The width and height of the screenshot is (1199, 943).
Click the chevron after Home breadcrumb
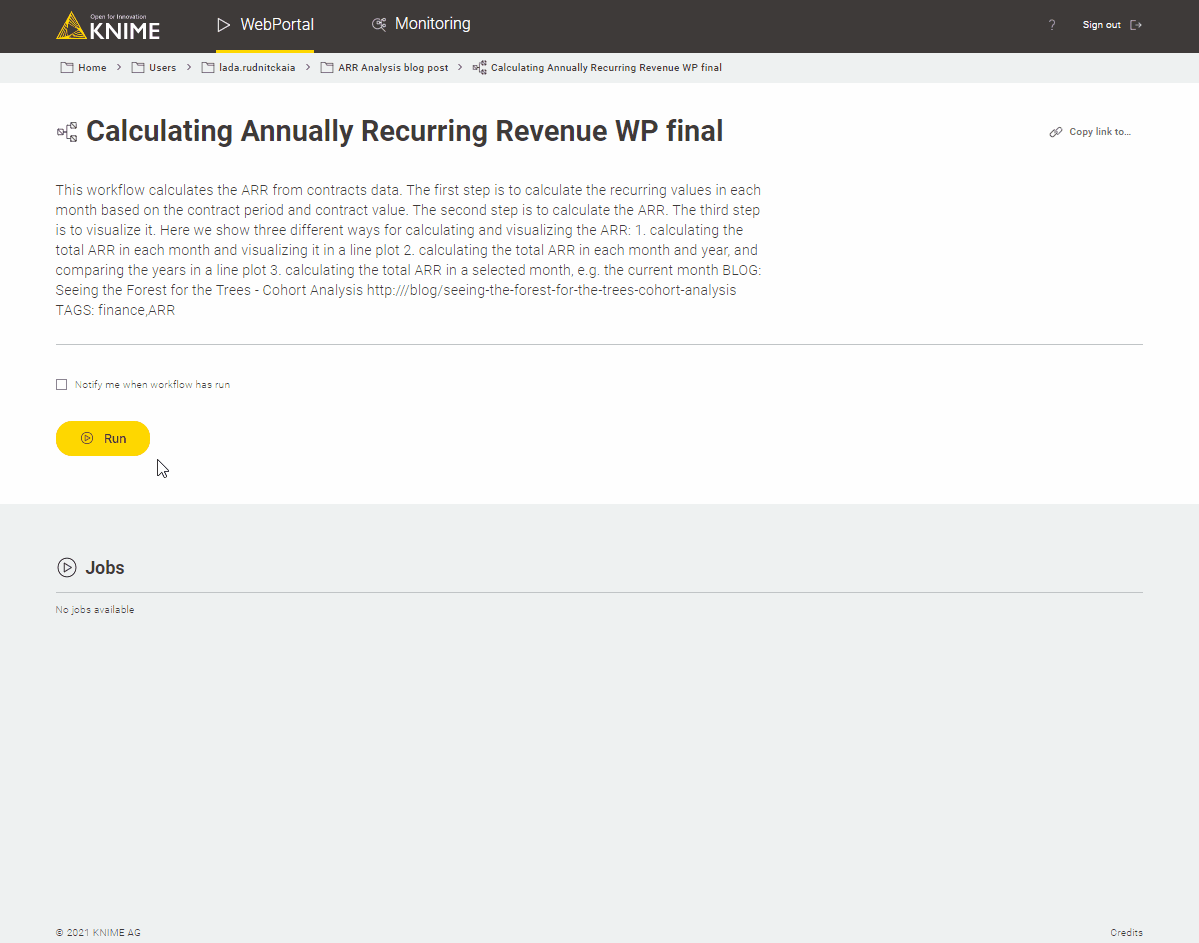pos(119,67)
